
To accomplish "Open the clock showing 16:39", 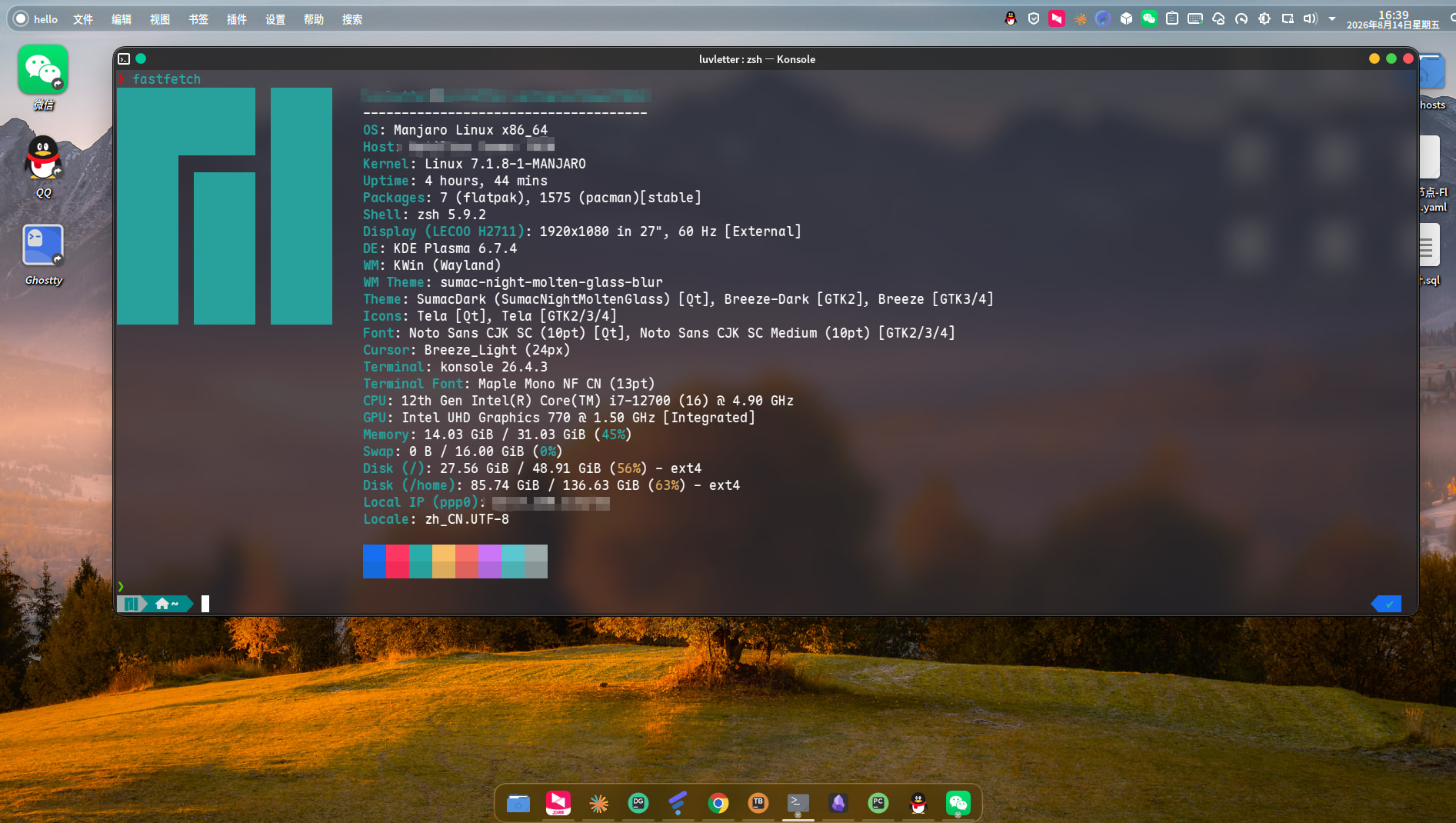I will pos(1393,19).
